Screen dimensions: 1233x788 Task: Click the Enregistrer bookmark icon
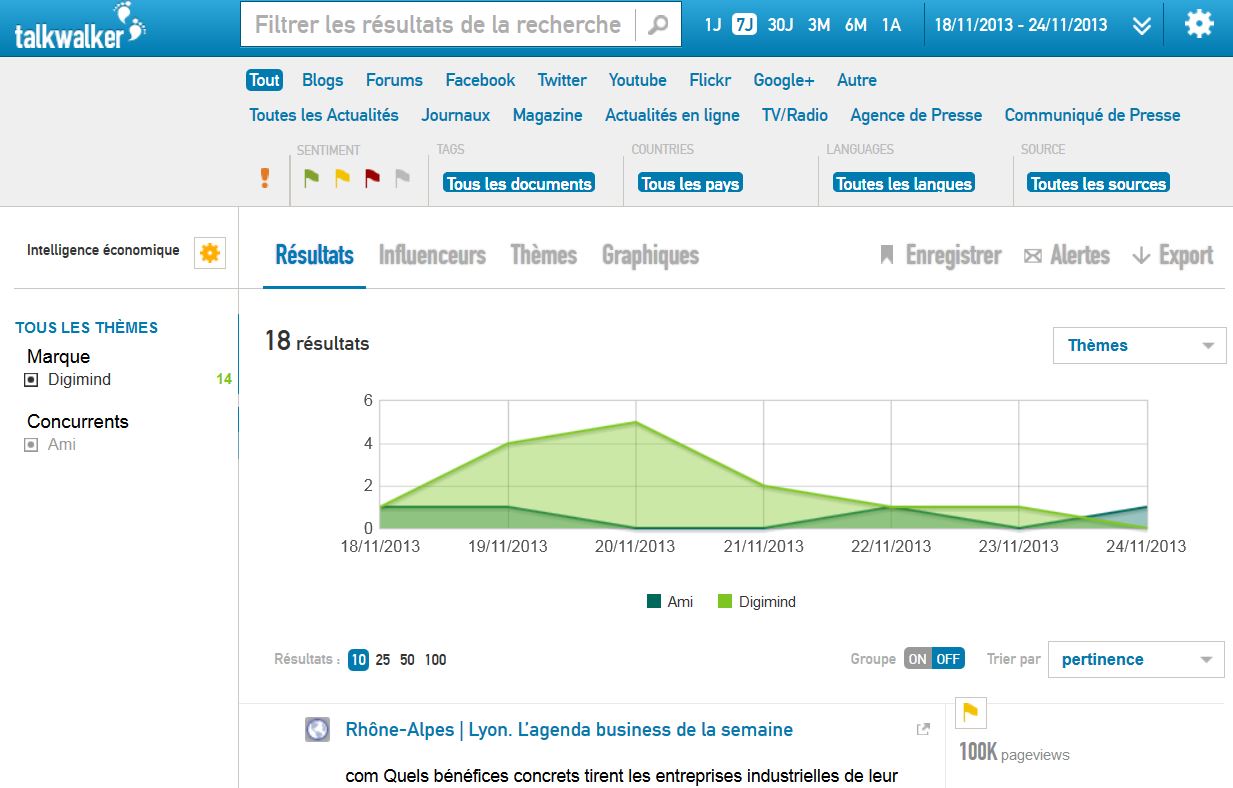[x=886, y=255]
